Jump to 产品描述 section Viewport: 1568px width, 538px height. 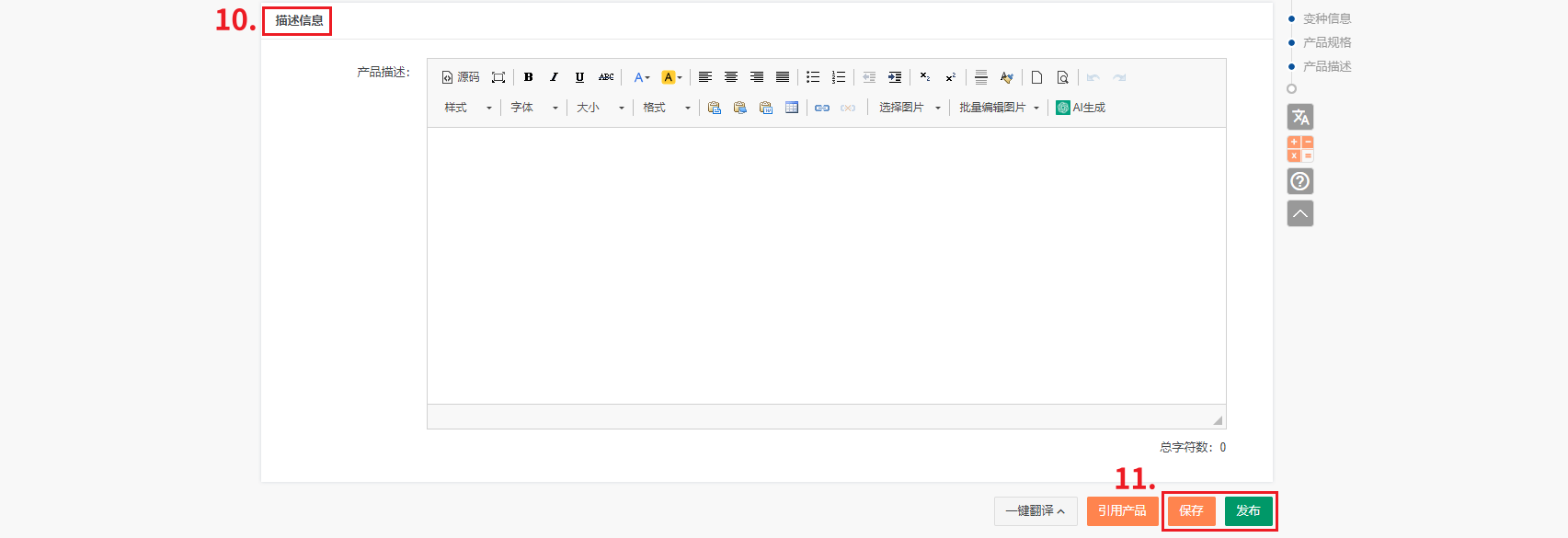click(x=1327, y=66)
